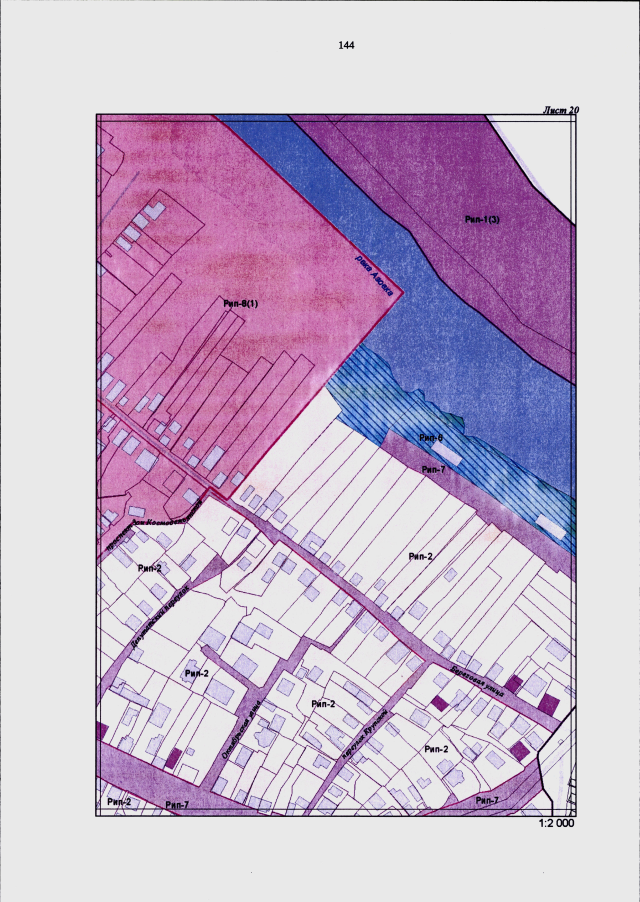Image resolution: width=640 pixels, height=902 pixels.
Task: Click the 'переулок Крупской' street label
Action: 365,736
